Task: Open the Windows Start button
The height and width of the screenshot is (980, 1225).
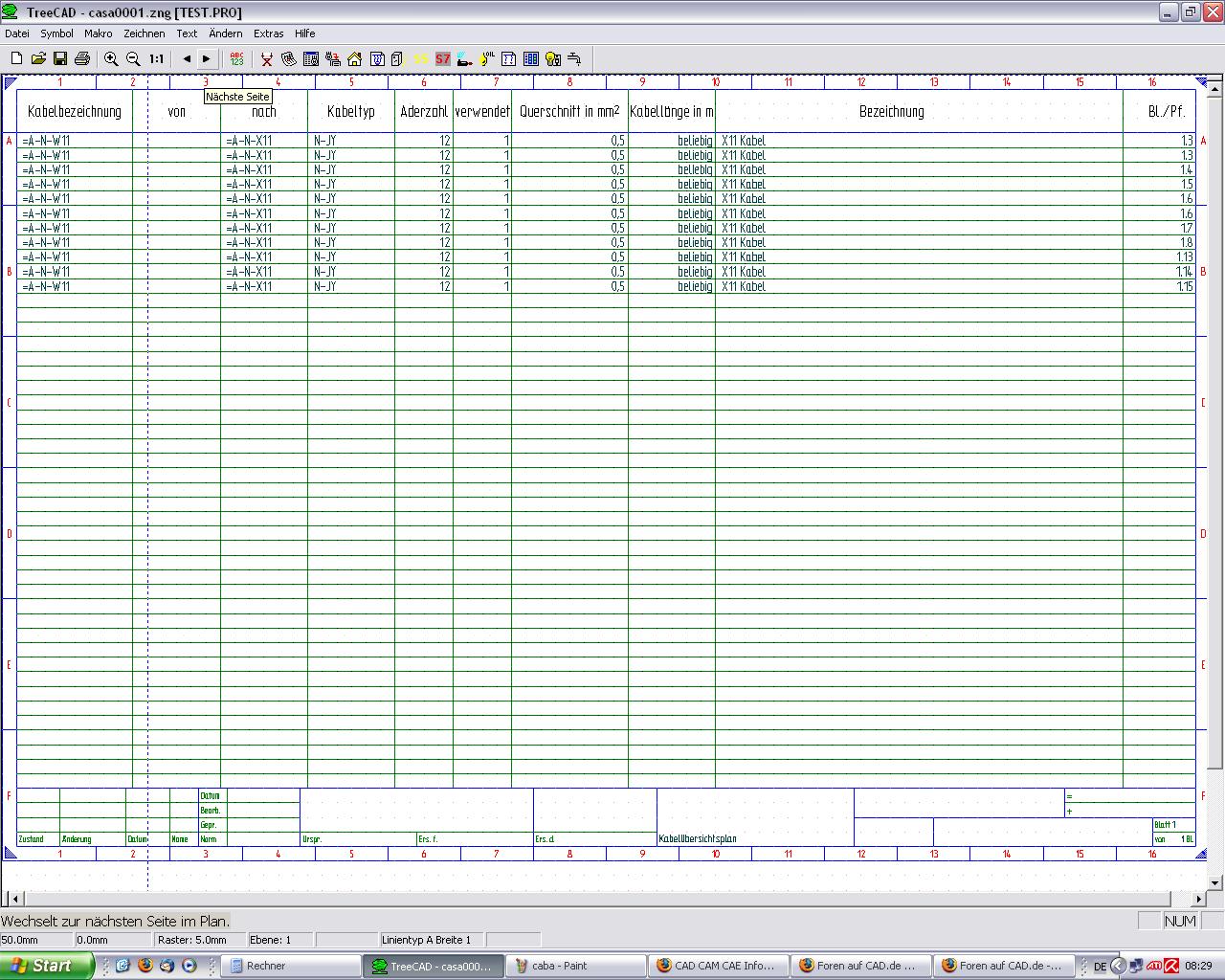Action: [x=47, y=966]
